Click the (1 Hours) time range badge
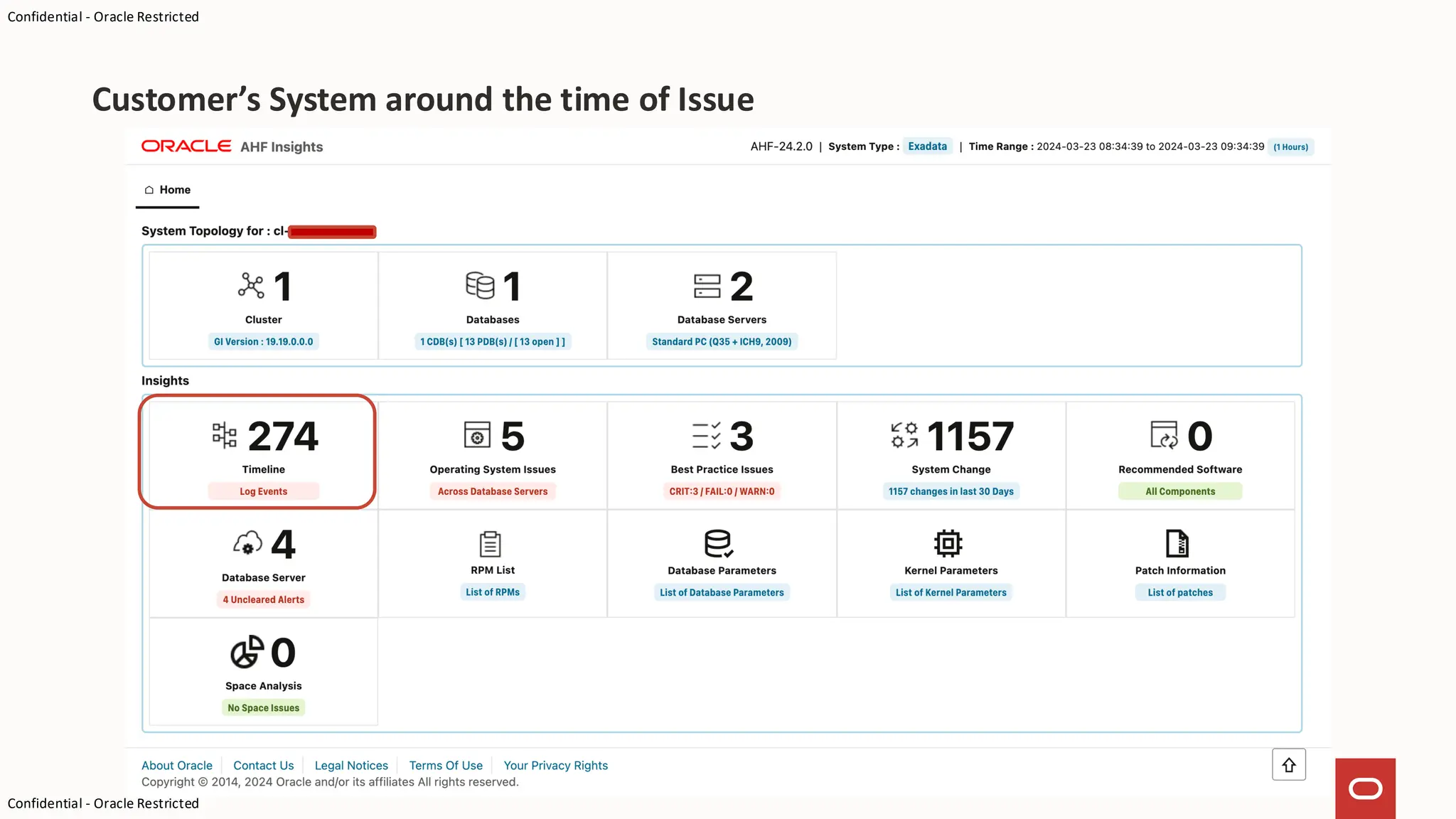Screen dimensions: 1456x819 tap(1291, 147)
